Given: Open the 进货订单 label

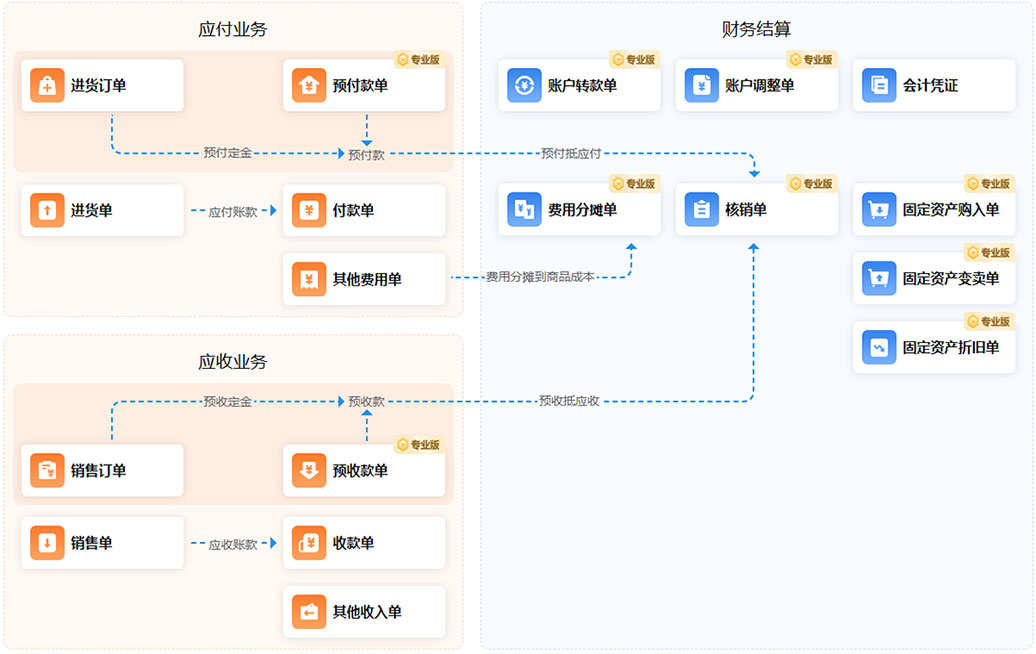Looking at the screenshot, I should tap(98, 85).
